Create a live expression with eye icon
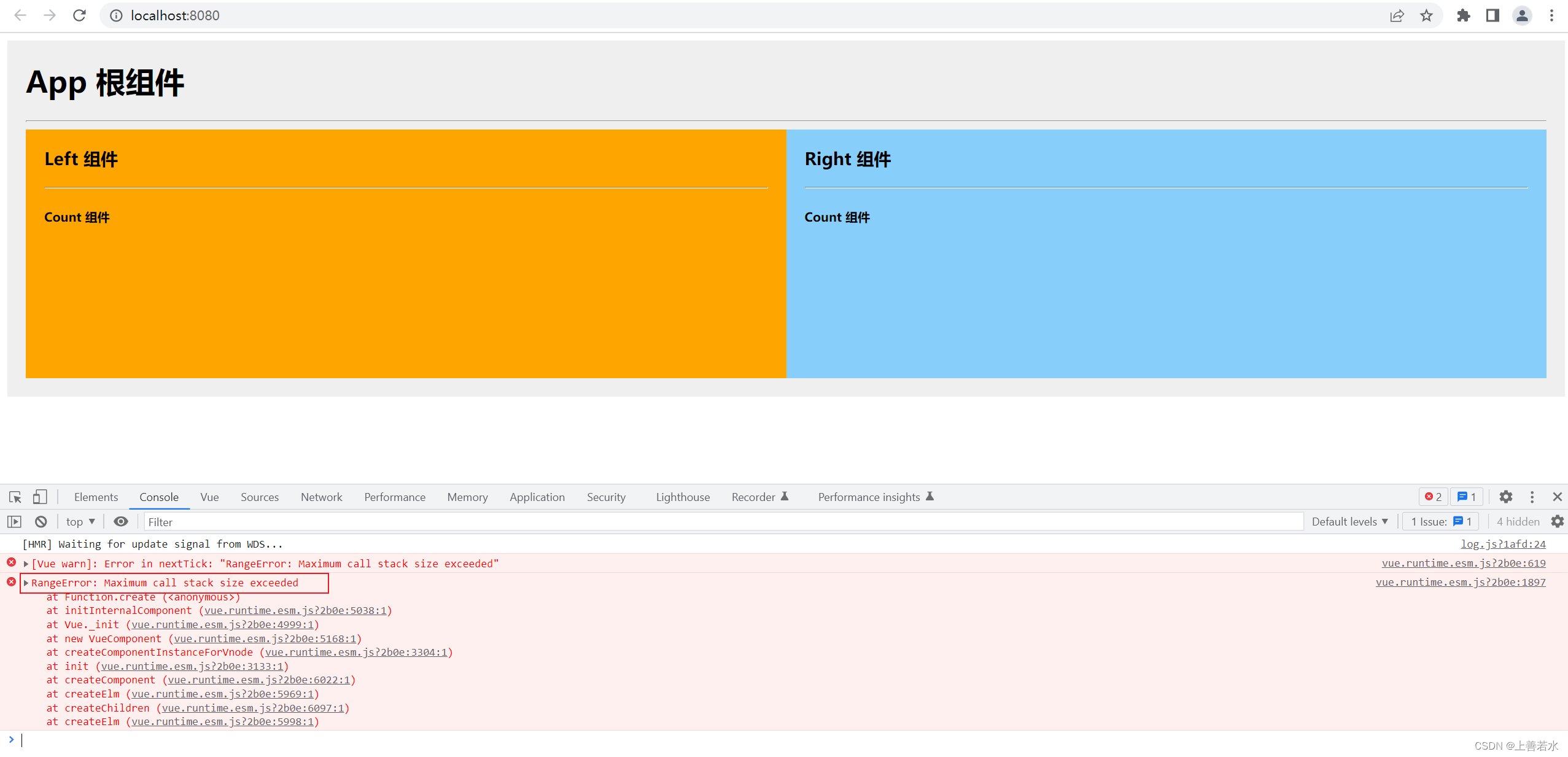 point(121,521)
